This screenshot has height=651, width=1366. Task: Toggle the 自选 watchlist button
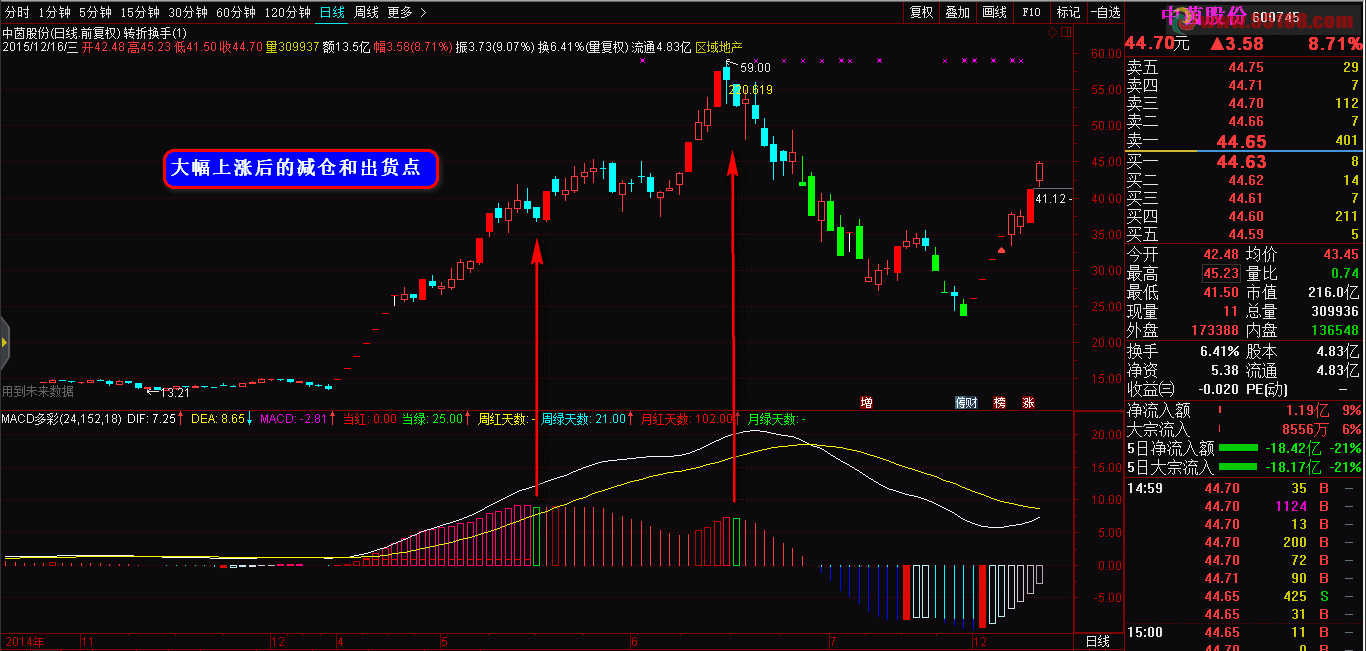pyautogui.click(x=1104, y=12)
